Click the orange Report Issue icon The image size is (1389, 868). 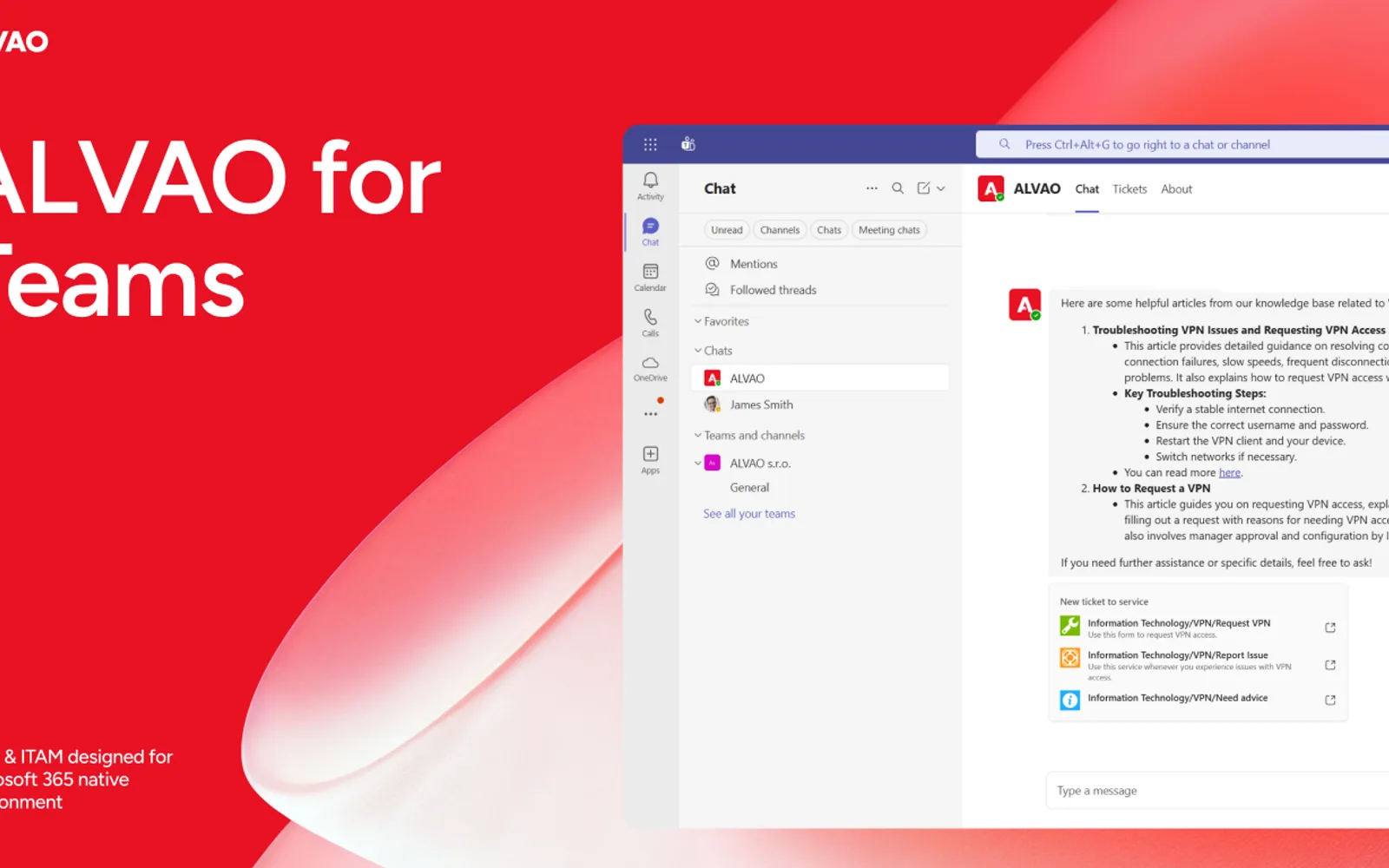pyautogui.click(x=1070, y=657)
